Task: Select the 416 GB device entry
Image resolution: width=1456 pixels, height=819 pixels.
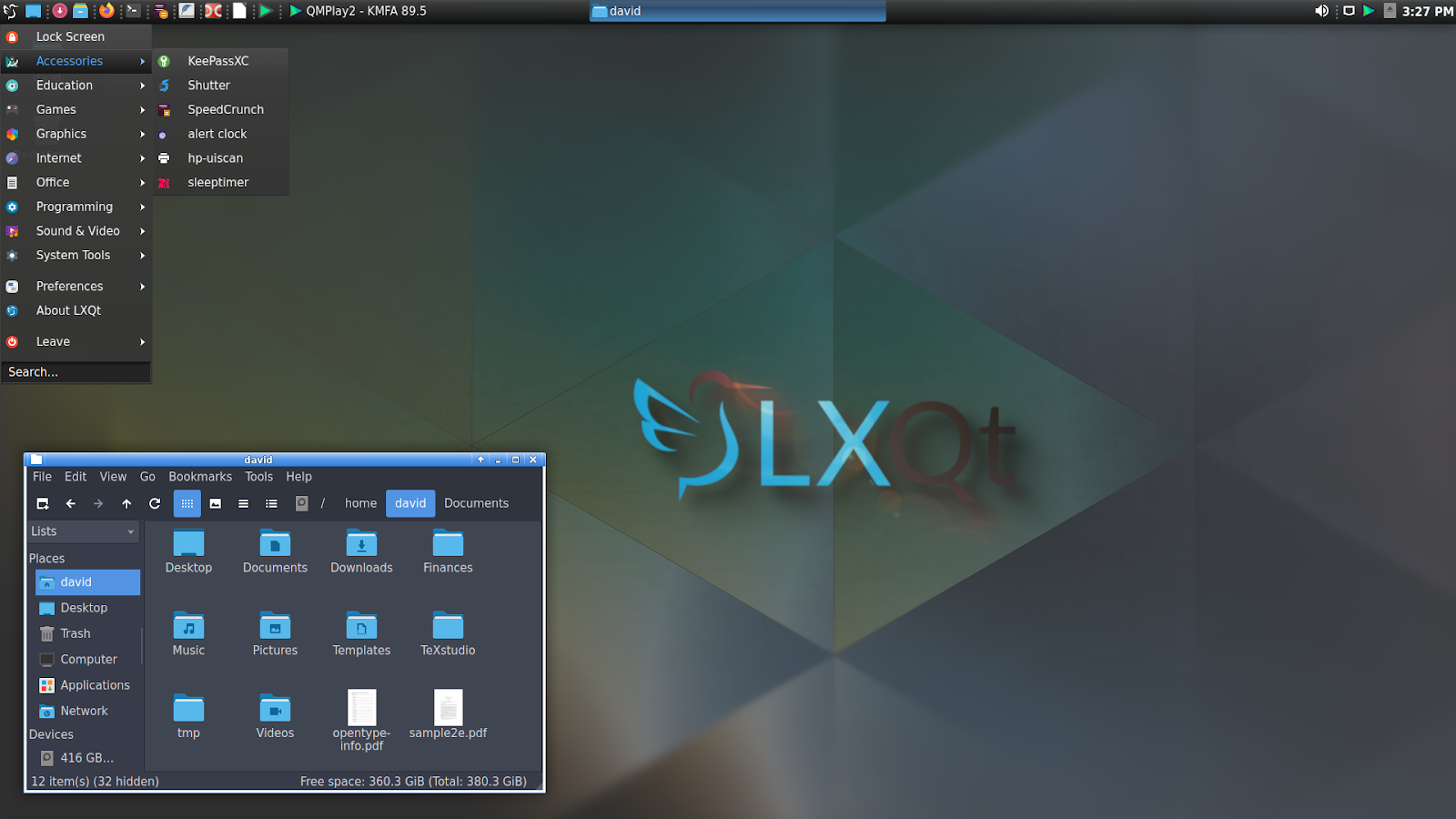Action: click(x=87, y=758)
